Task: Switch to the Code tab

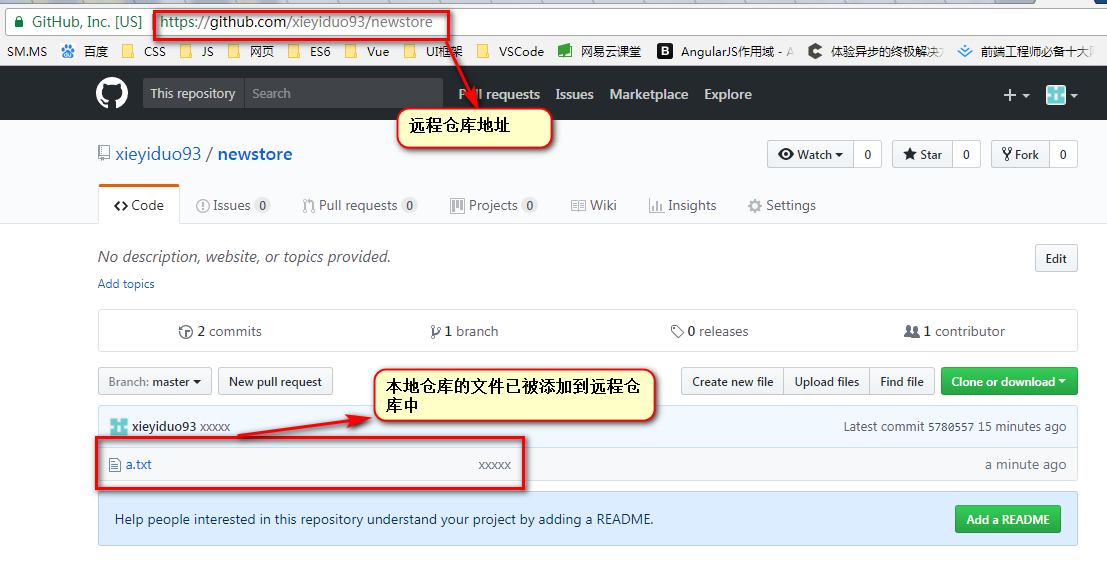Action: tap(139, 205)
